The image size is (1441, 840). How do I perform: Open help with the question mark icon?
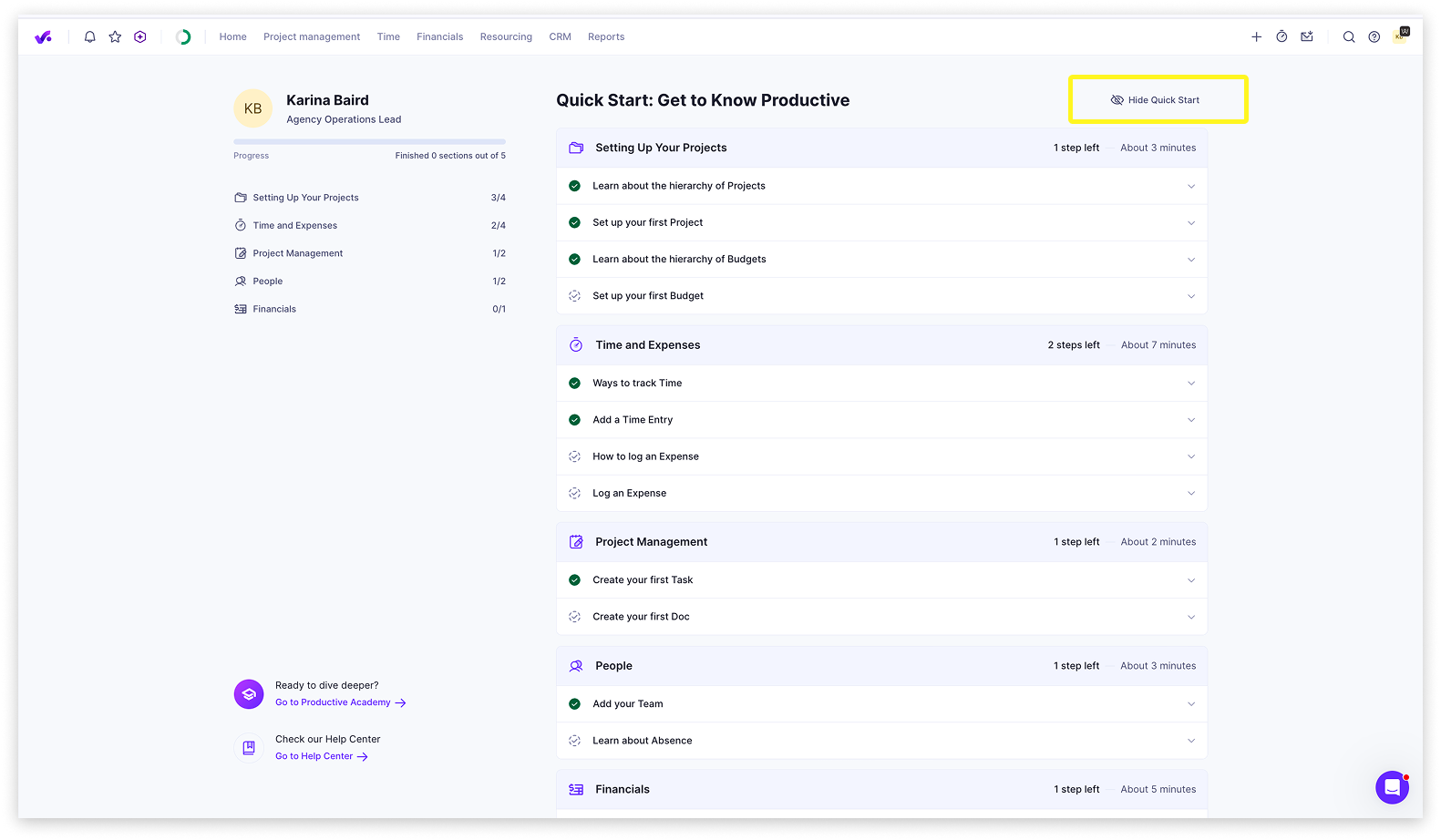click(x=1374, y=37)
